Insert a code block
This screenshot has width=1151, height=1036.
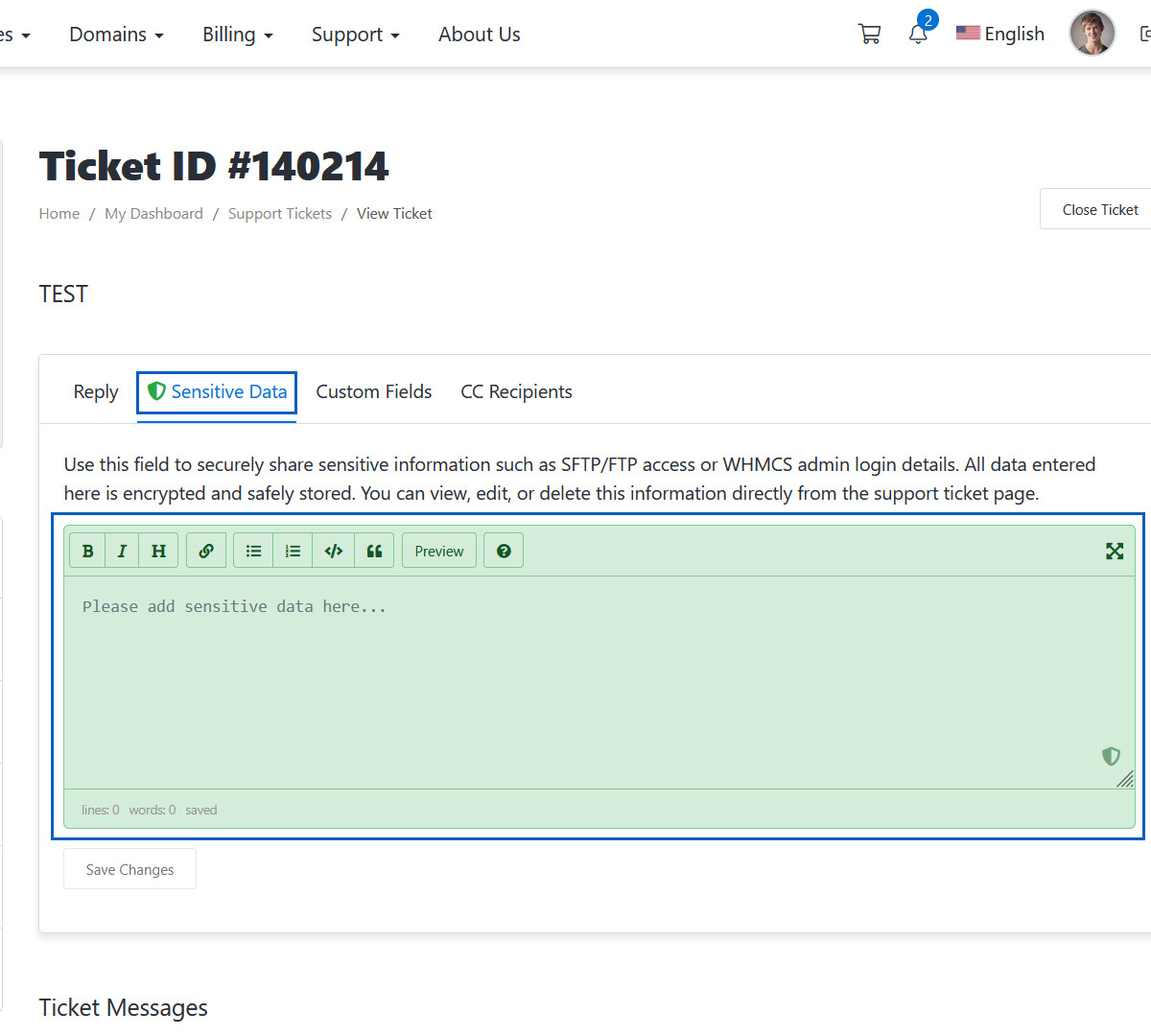coord(334,551)
